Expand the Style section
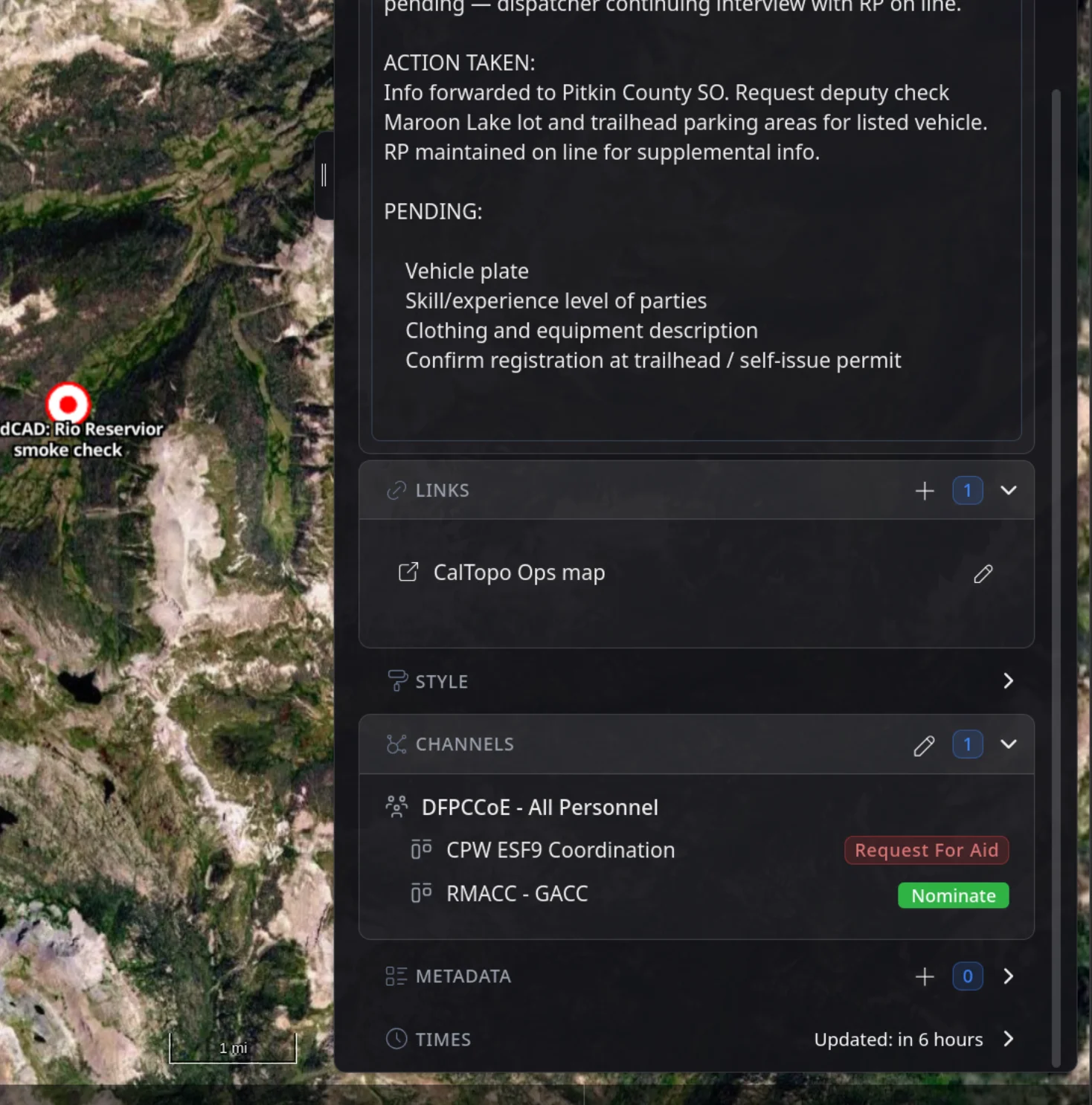This screenshot has width=1092, height=1105. point(1008,681)
